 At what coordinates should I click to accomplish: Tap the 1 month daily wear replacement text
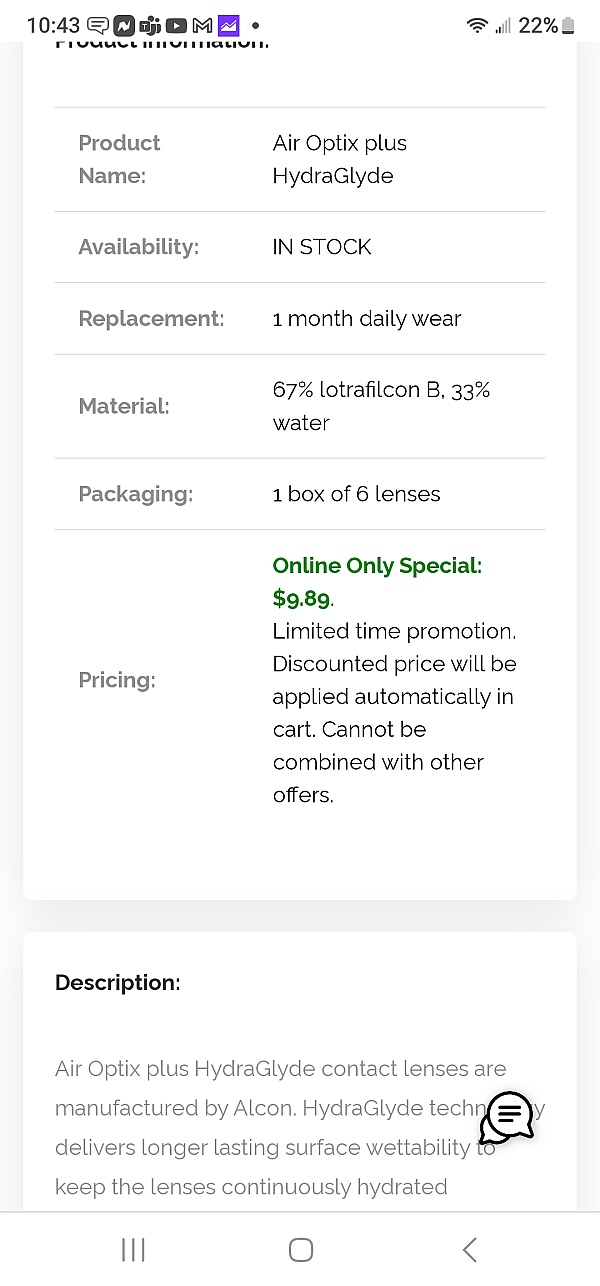point(366,318)
